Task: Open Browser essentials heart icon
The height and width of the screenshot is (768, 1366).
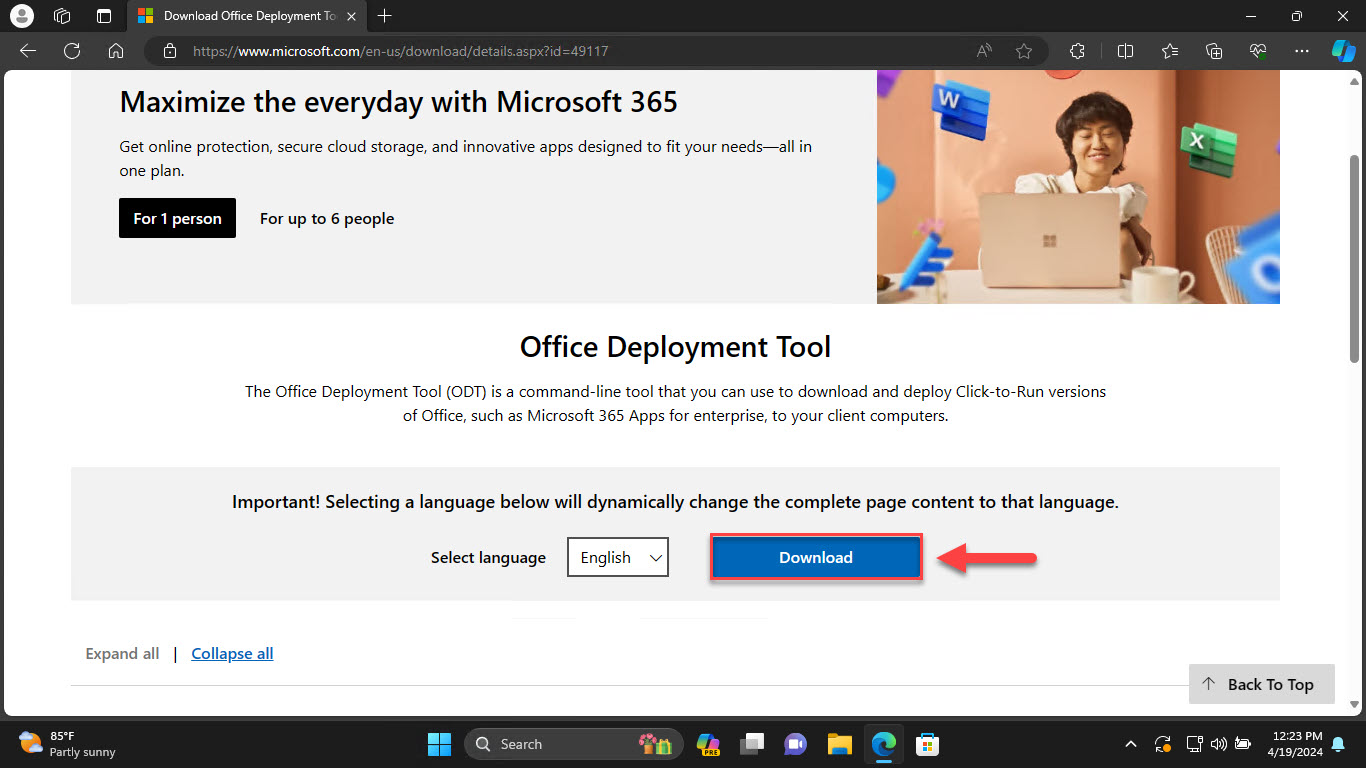Action: tap(1259, 51)
